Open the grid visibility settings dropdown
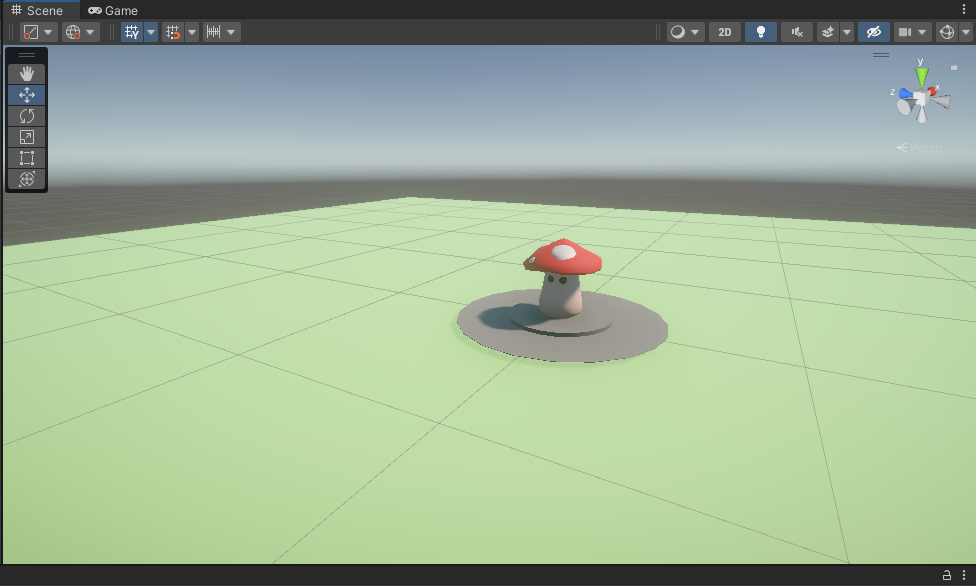 pos(151,32)
